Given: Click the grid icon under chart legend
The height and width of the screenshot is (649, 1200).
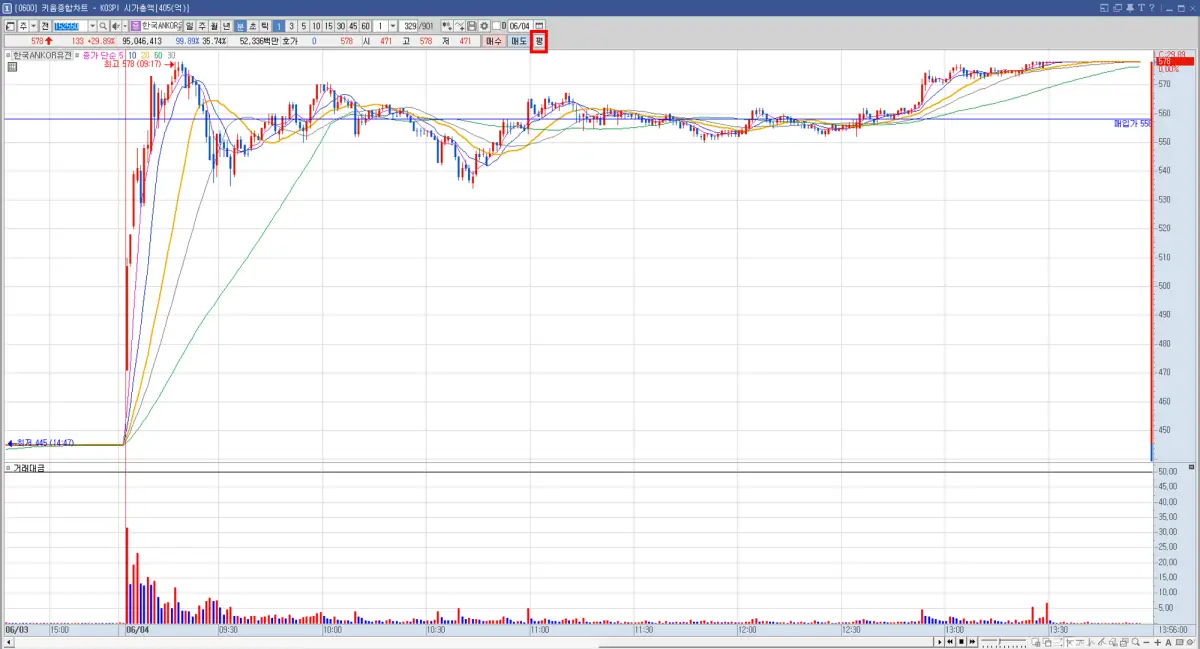Looking at the screenshot, I should pos(11,67).
